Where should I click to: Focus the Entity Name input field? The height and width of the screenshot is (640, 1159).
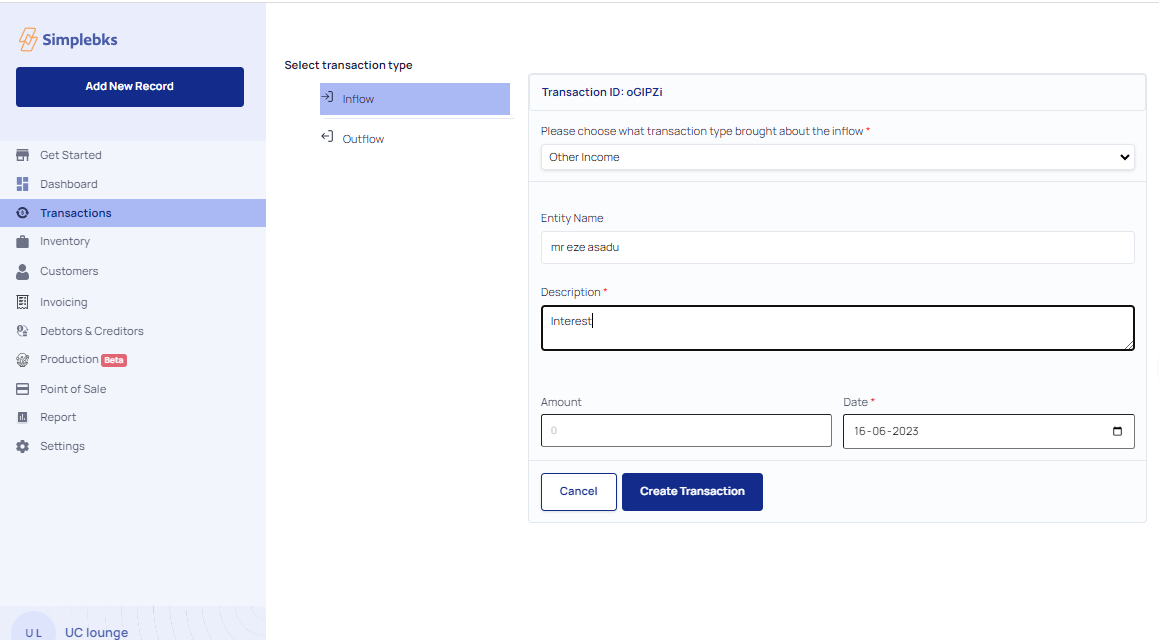coord(837,248)
